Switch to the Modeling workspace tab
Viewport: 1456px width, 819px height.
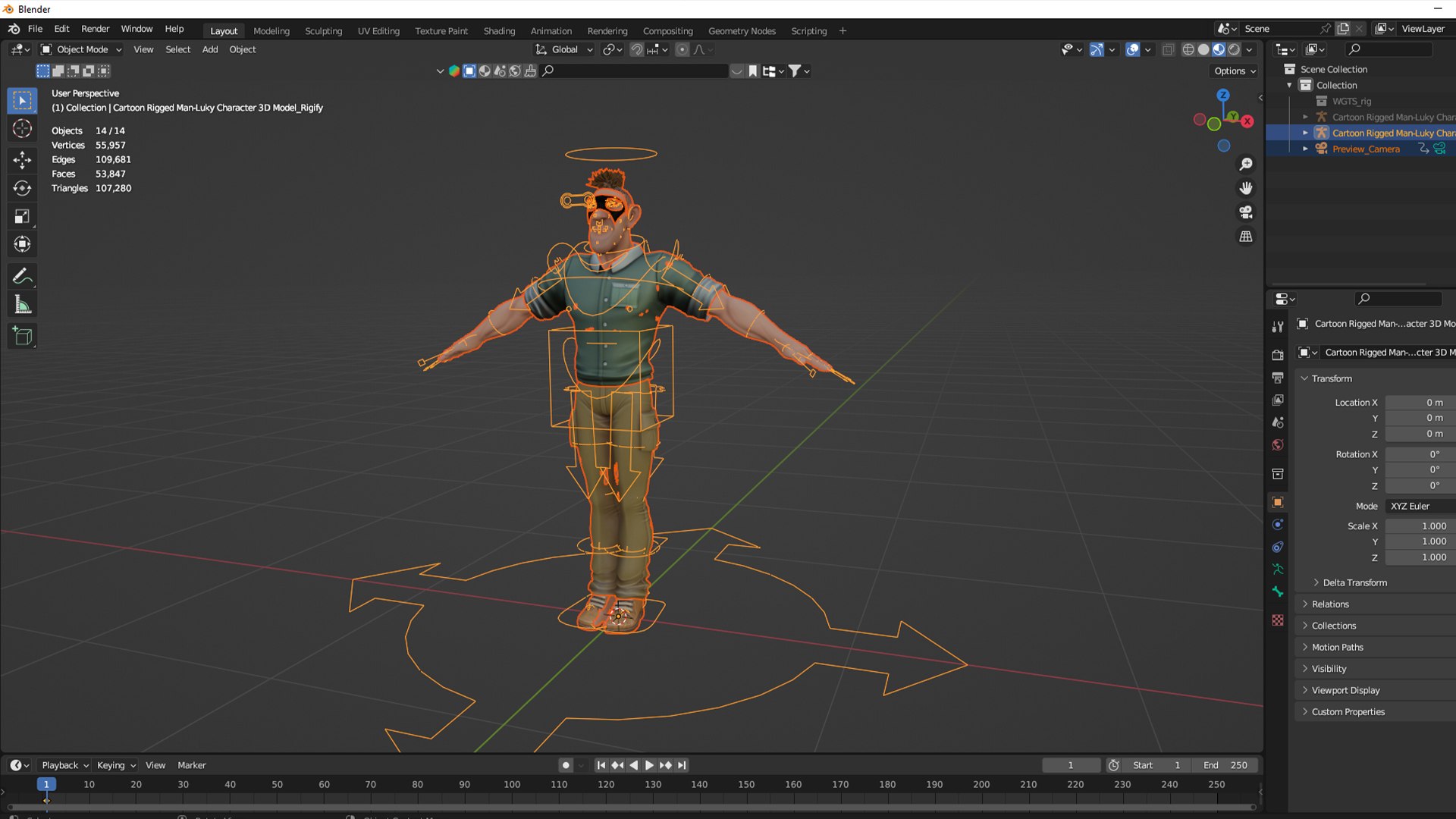point(271,31)
